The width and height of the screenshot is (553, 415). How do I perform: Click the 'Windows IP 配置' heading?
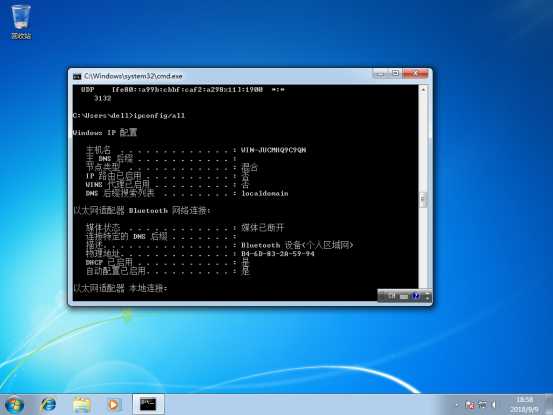pos(104,133)
